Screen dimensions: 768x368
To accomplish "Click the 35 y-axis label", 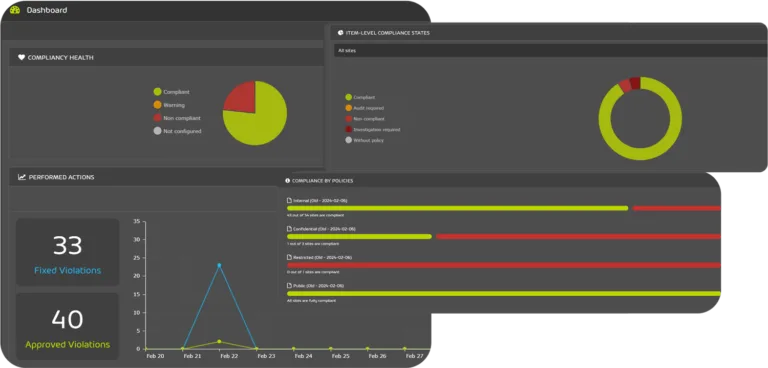I will (x=137, y=221).
